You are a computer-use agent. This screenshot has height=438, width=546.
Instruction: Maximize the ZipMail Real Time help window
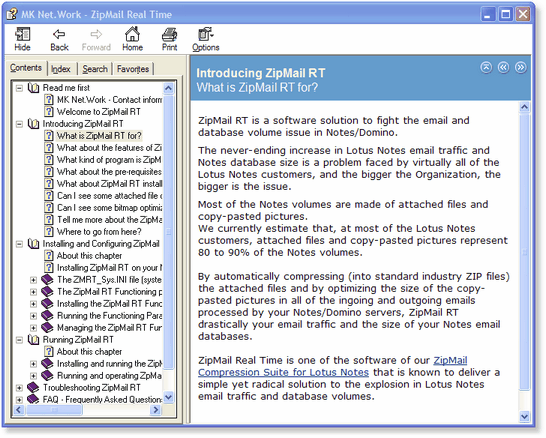click(505, 14)
